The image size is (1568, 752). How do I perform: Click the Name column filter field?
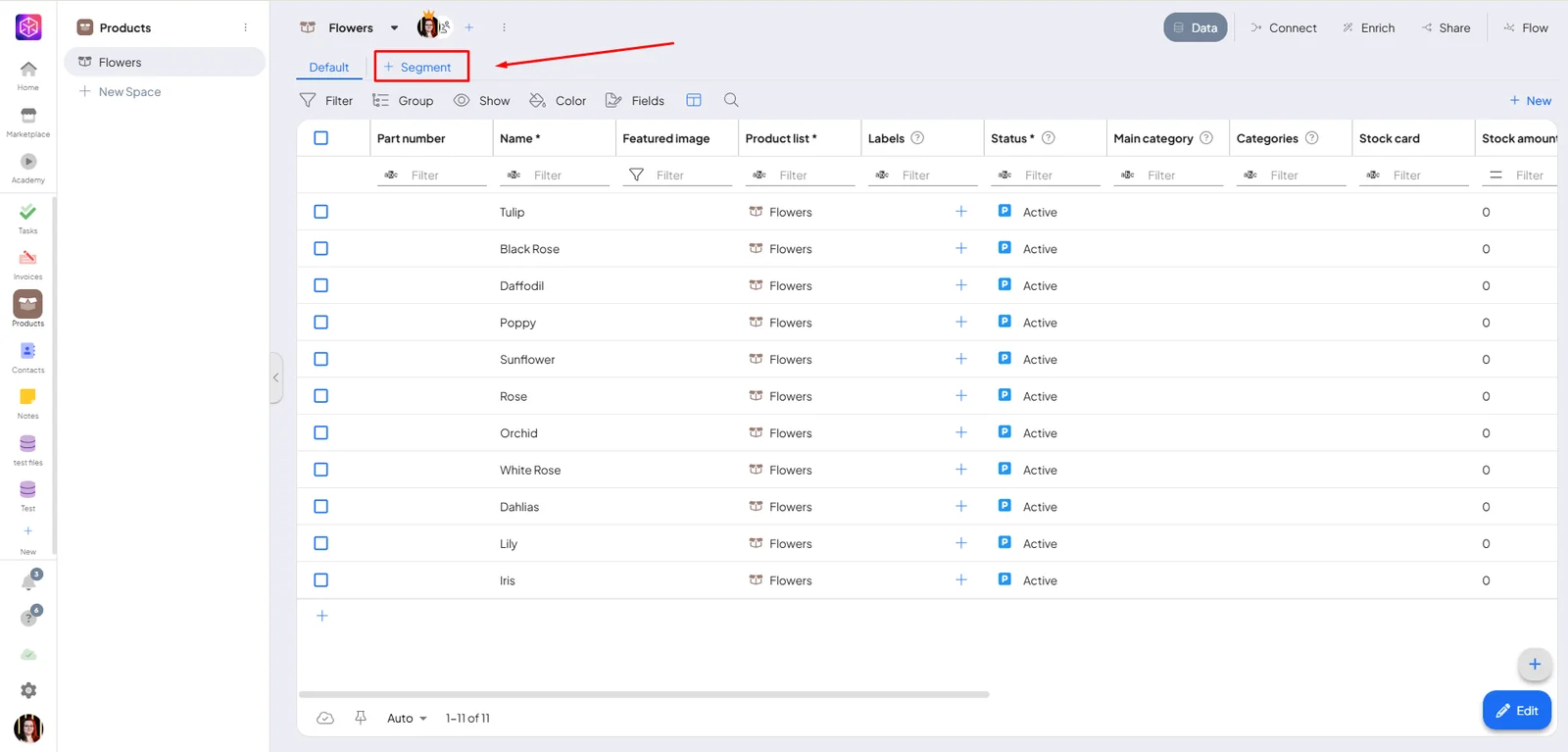555,175
